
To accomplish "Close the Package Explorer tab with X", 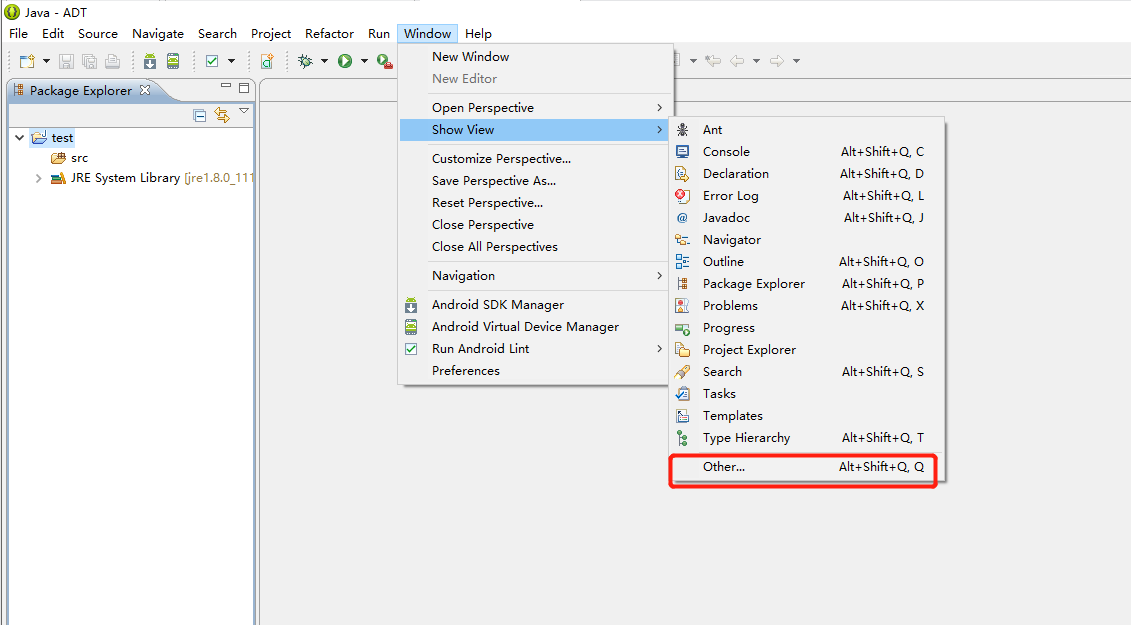I will [145, 90].
